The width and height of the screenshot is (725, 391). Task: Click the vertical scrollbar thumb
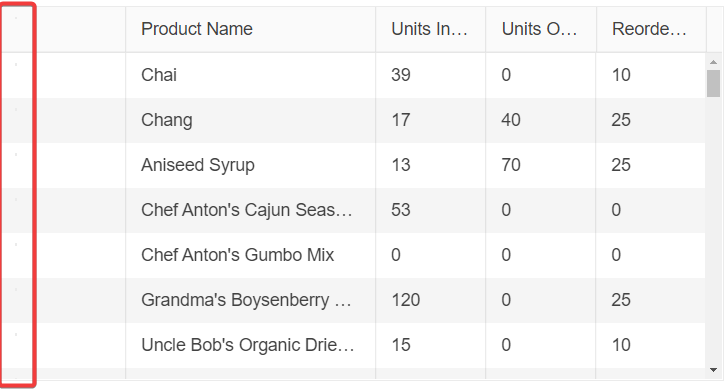(713, 83)
